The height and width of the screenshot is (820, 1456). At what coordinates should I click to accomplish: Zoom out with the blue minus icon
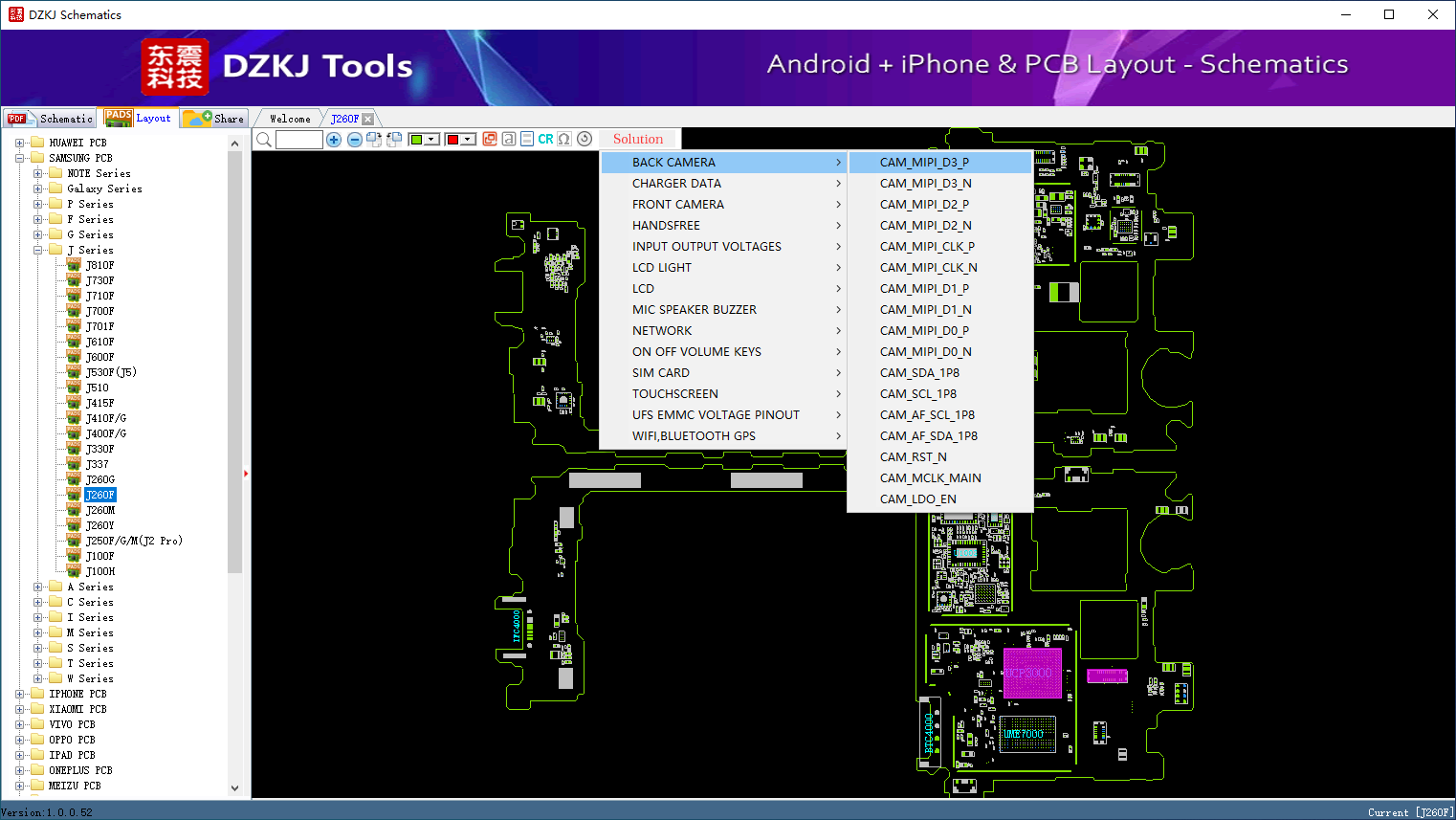tap(355, 140)
